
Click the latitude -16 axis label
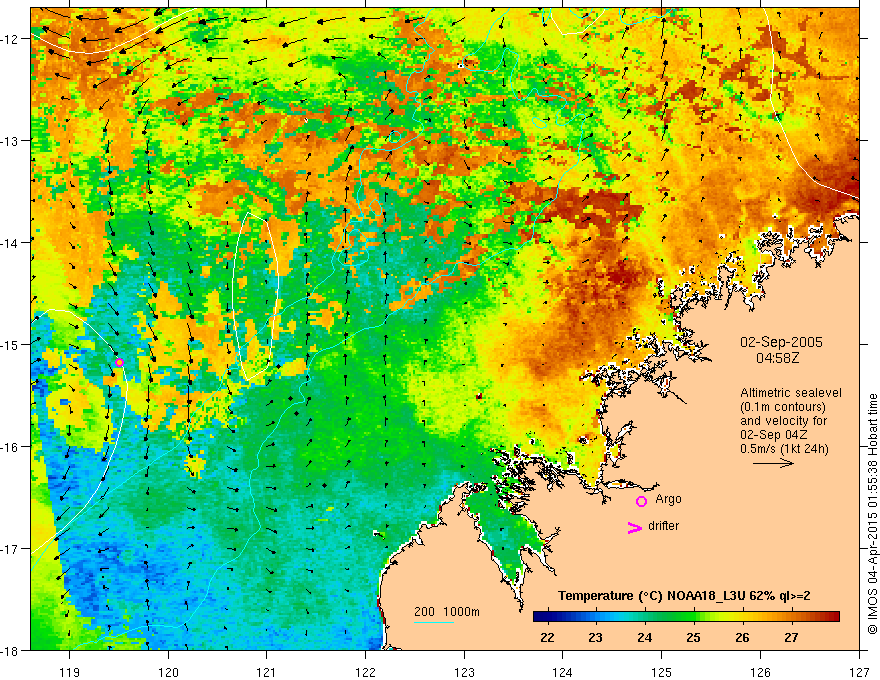point(10,447)
